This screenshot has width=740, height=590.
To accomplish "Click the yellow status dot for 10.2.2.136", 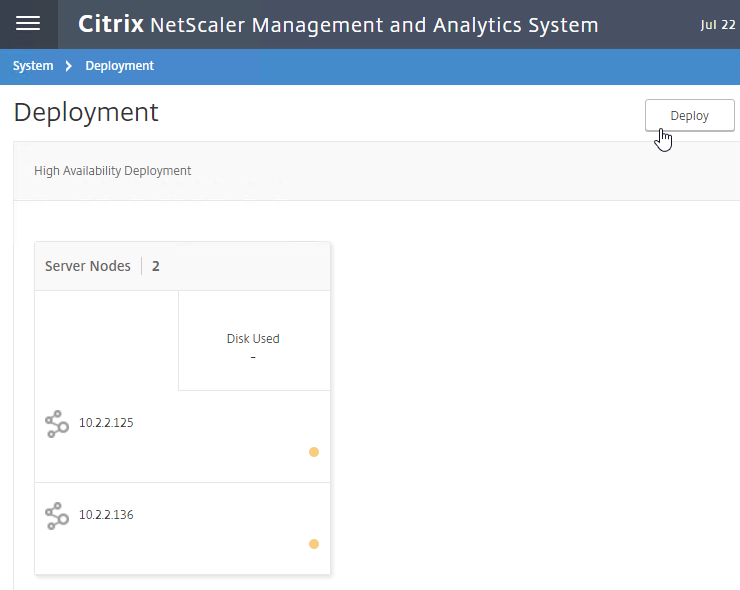I will tap(314, 544).
